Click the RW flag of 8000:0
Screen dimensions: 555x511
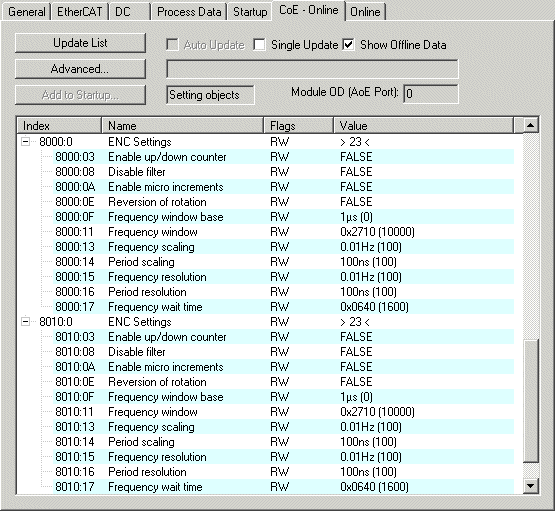click(x=280, y=142)
